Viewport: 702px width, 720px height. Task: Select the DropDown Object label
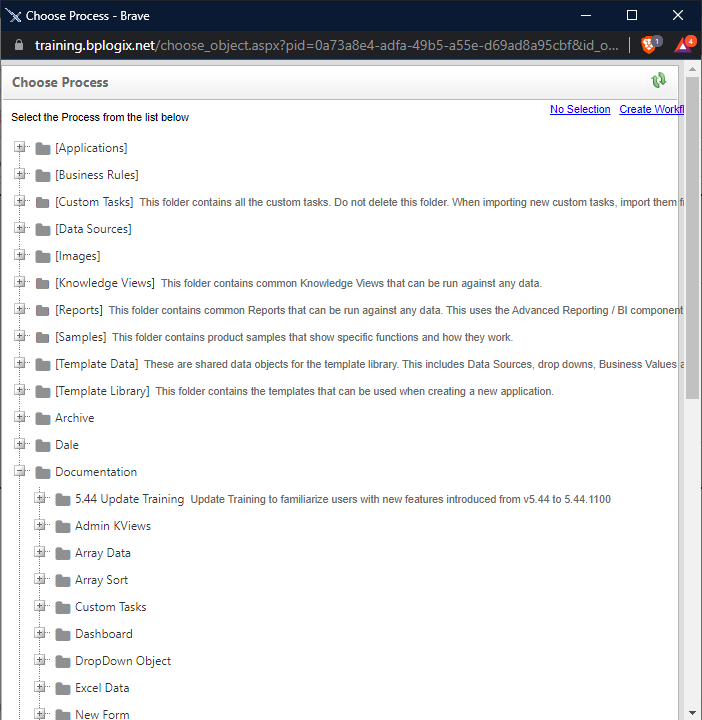click(123, 661)
